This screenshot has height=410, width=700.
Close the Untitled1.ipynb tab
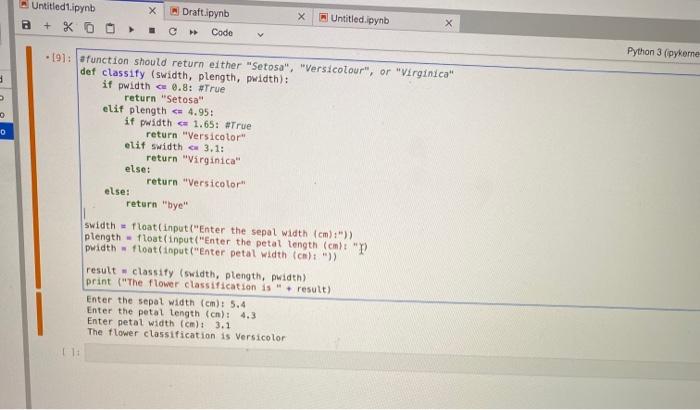tap(152, 10)
